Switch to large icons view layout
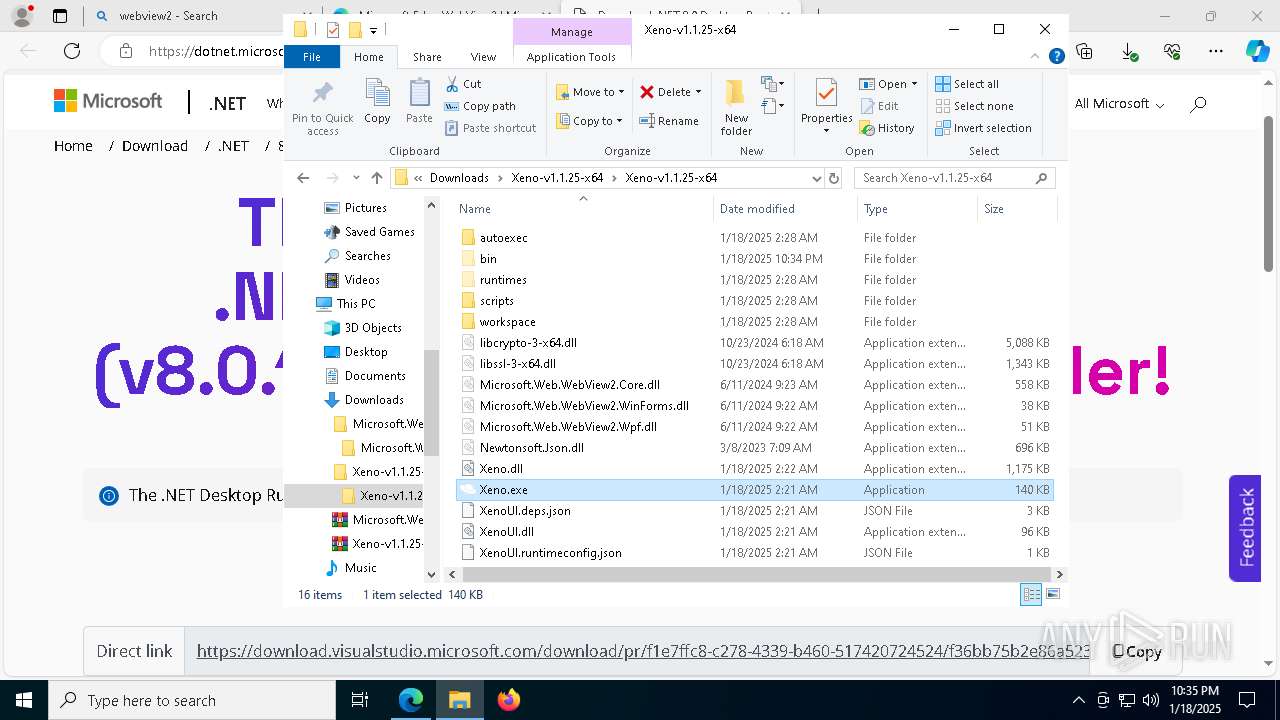The image size is (1280, 720). point(1052,595)
